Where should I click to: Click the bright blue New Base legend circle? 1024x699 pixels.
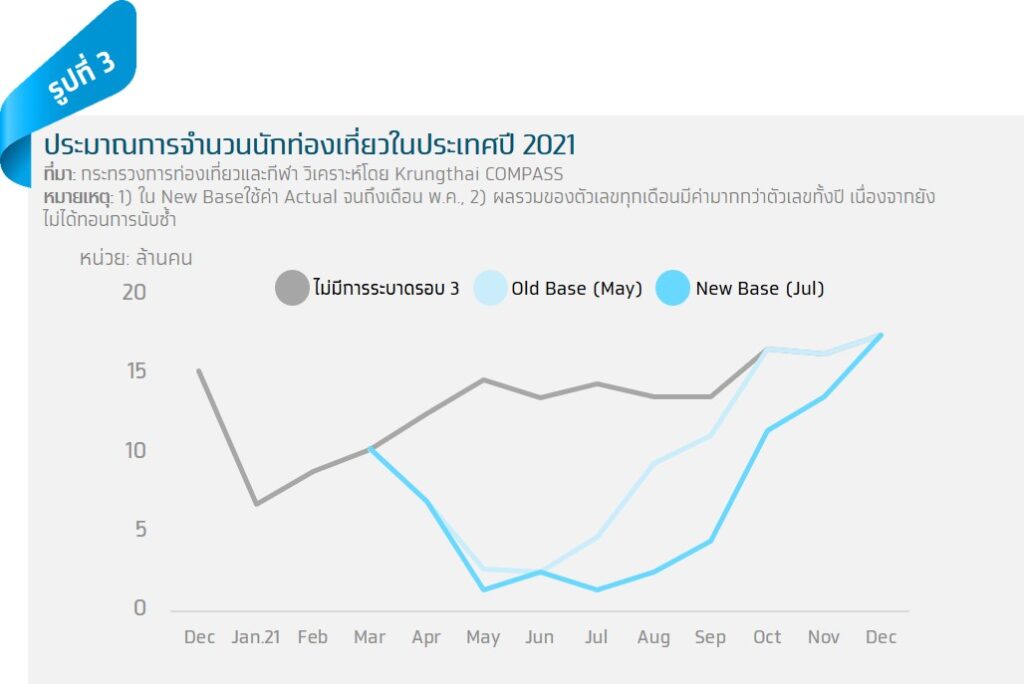[x=673, y=289]
